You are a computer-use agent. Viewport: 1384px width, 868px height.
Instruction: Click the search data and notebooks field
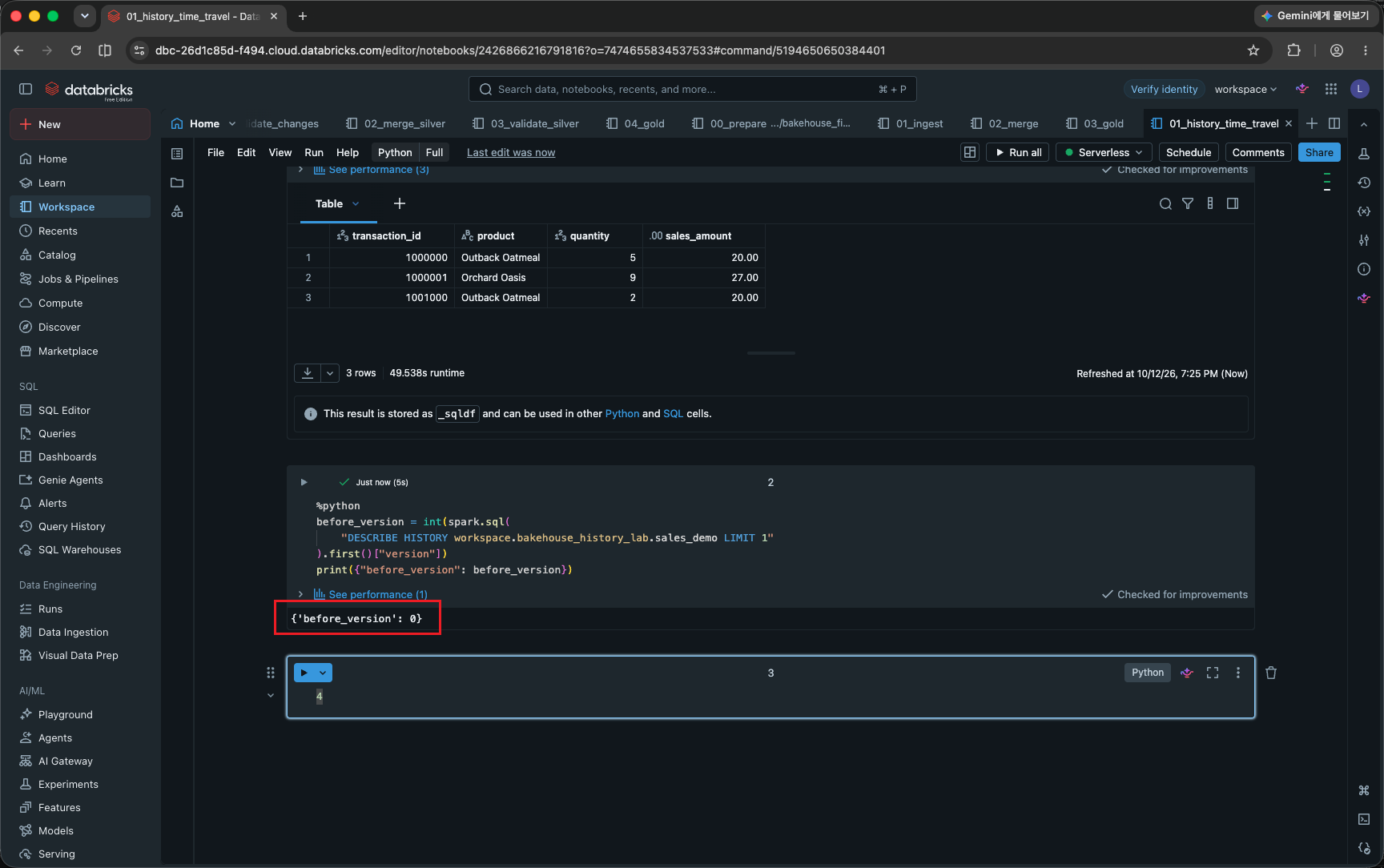[692, 89]
